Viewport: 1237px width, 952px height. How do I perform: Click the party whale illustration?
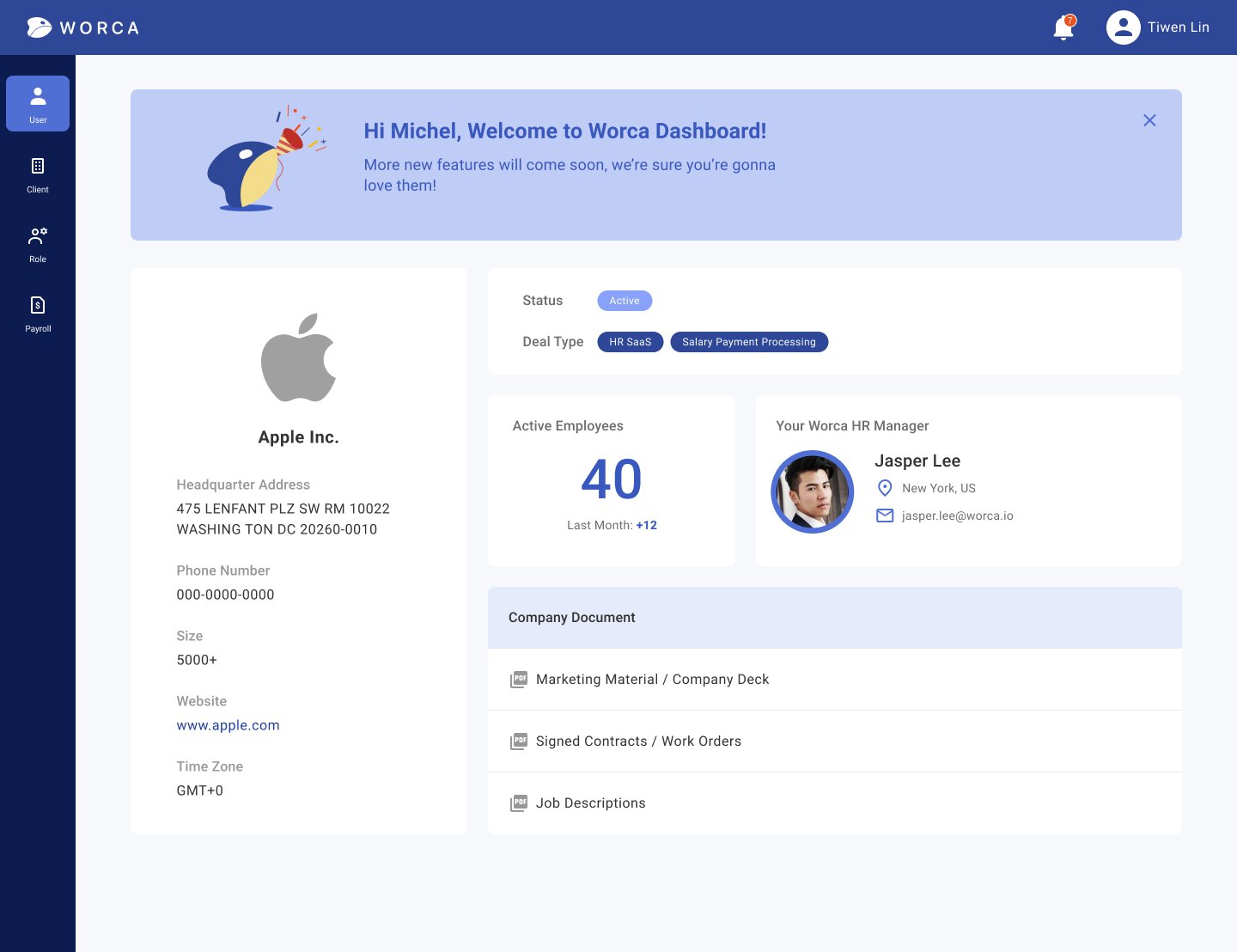click(x=267, y=159)
